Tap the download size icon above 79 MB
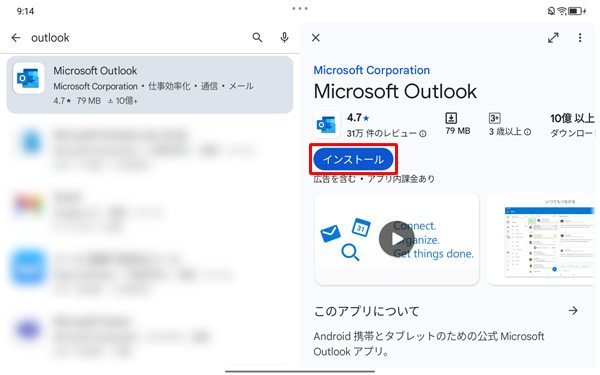 (451, 118)
